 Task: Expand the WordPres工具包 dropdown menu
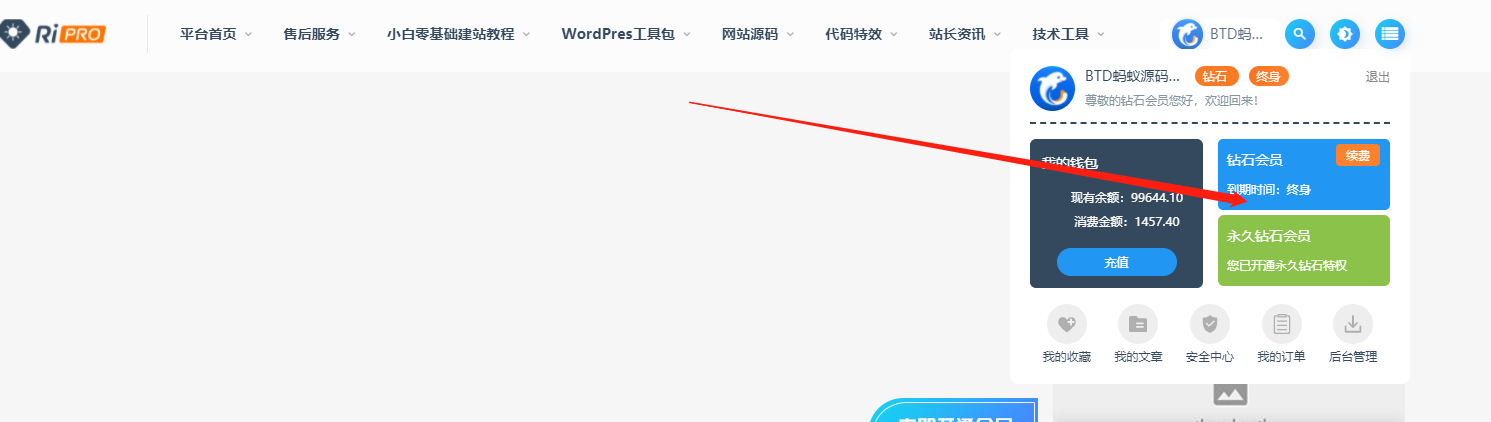(x=633, y=34)
